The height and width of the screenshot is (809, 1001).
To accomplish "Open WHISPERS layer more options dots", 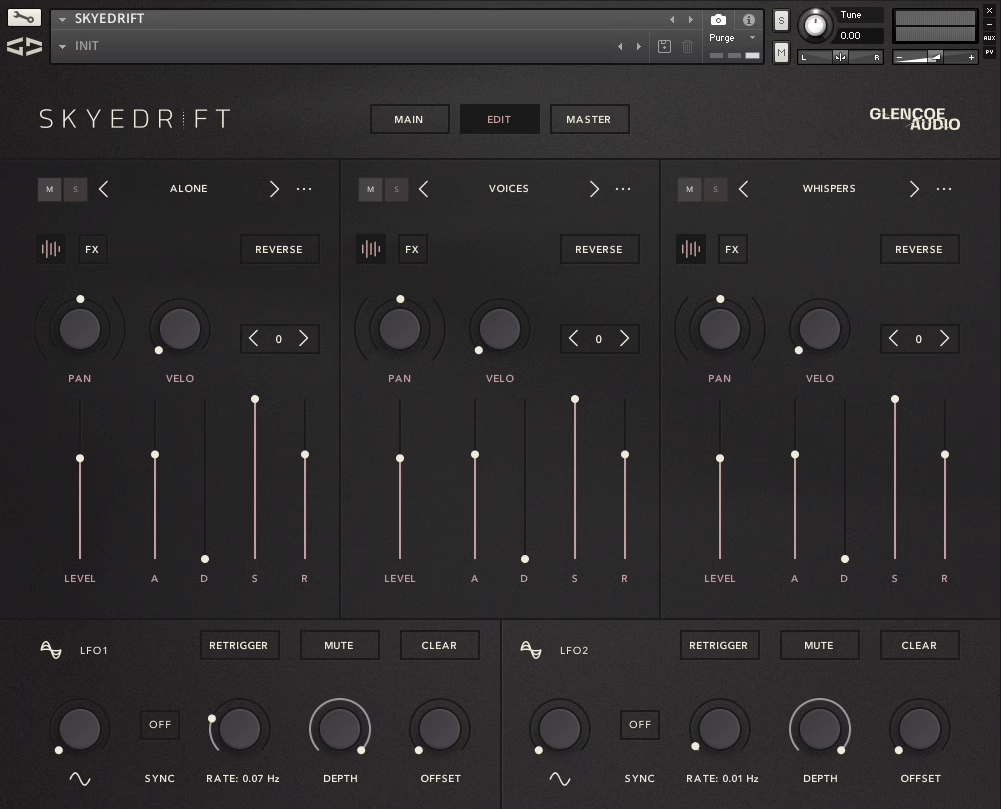I will (x=944, y=189).
